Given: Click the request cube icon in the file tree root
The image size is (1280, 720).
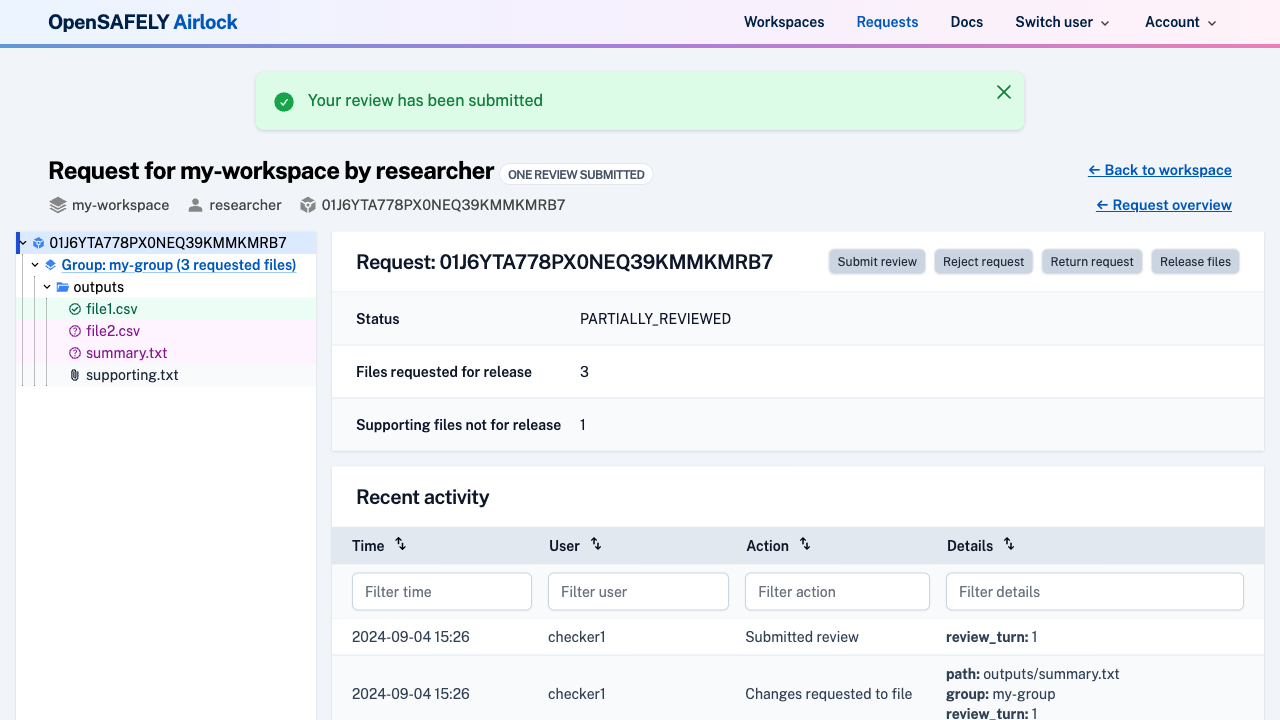Looking at the screenshot, I should (x=38, y=243).
